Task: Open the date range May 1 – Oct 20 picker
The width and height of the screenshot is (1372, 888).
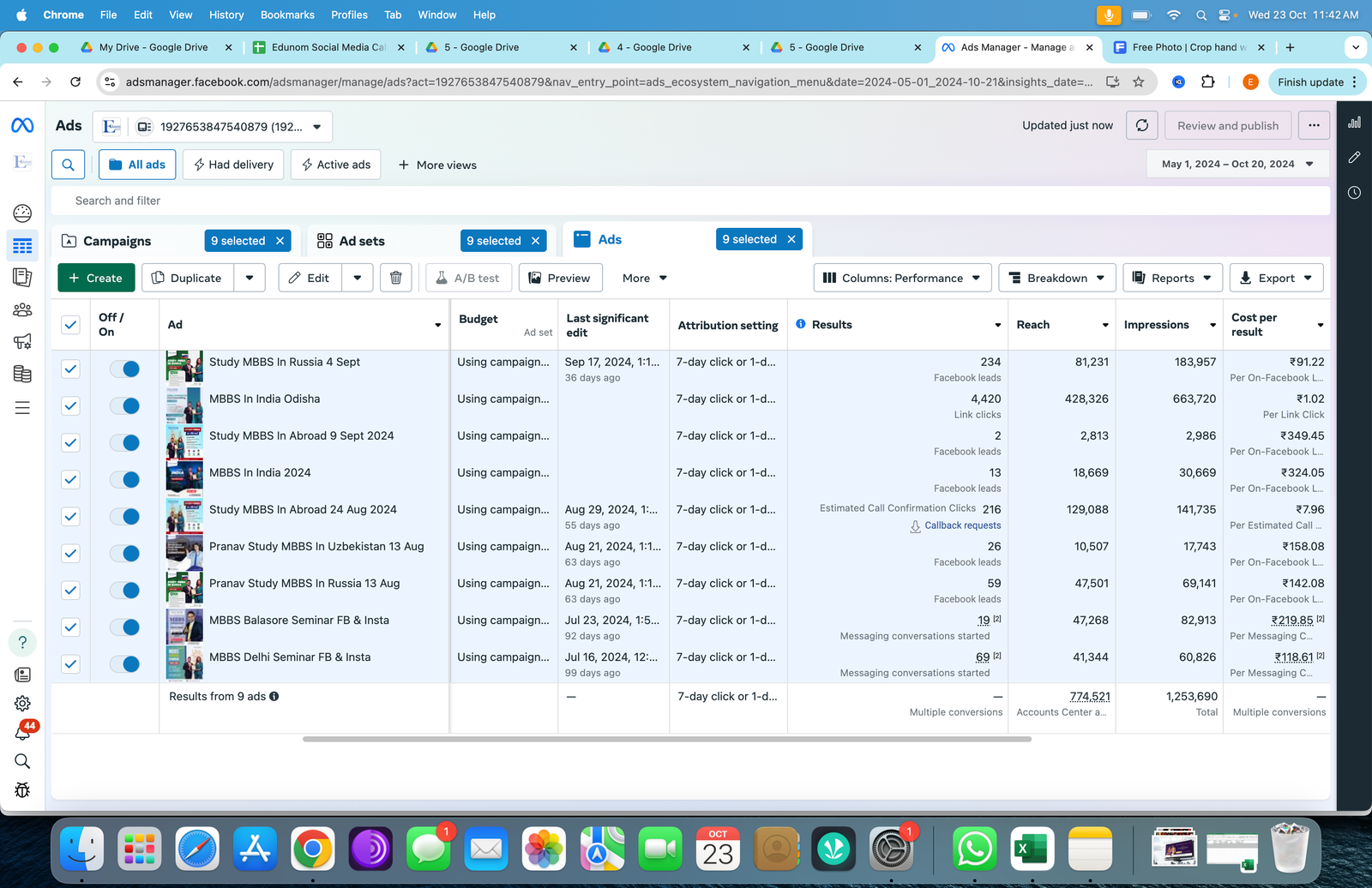Action: [1237, 164]
